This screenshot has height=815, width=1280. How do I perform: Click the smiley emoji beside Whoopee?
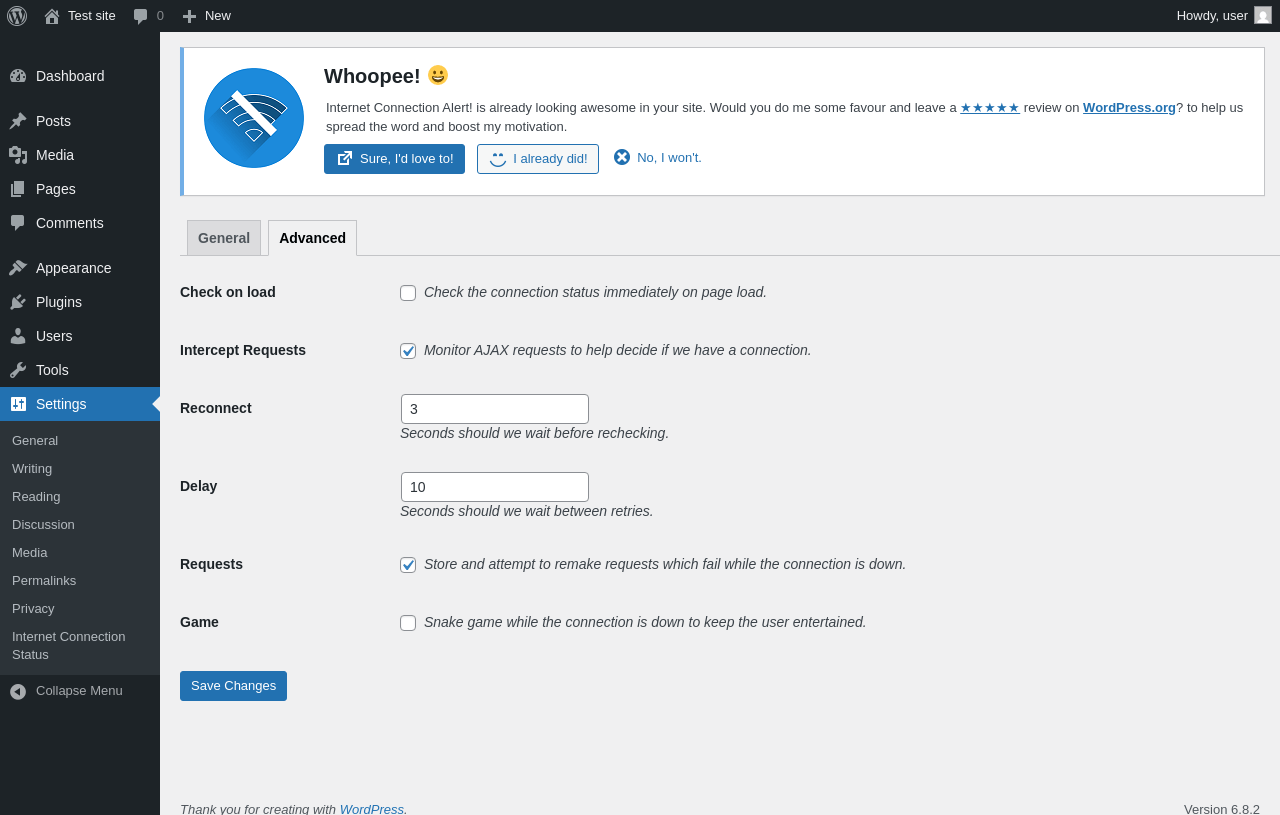coord(438,75)
